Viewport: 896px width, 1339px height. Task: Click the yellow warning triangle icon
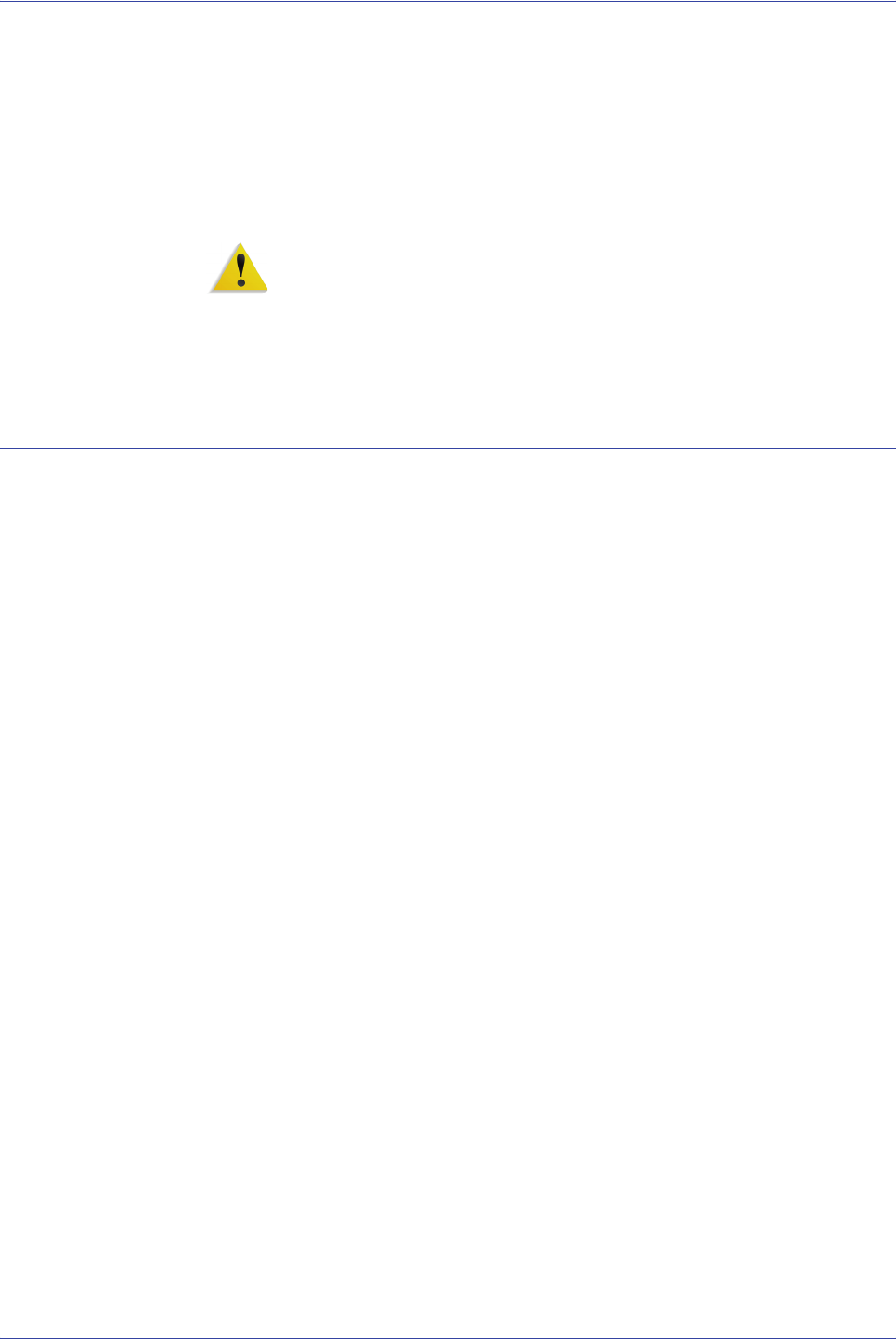pos(240,267)
